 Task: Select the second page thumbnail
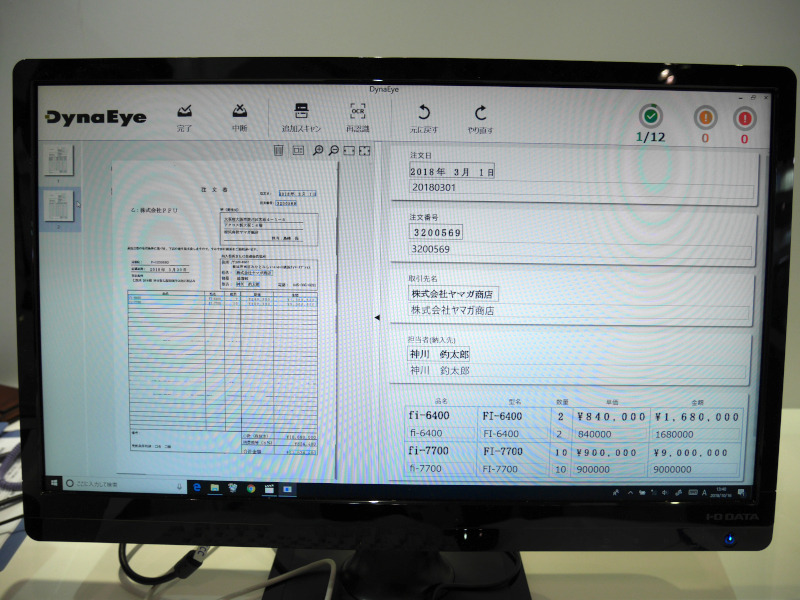59,206
